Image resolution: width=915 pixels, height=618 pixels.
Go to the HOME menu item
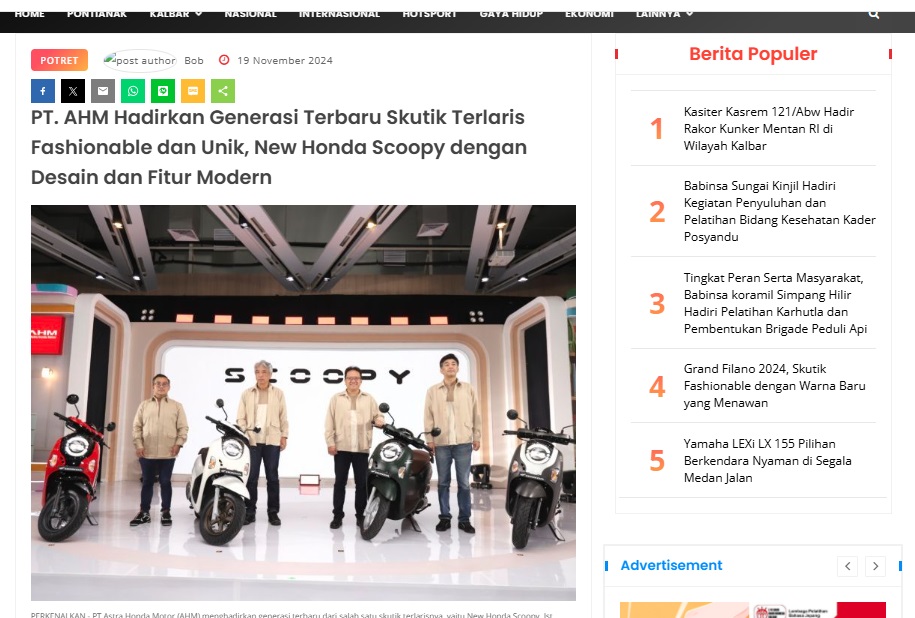coord(30,13)
